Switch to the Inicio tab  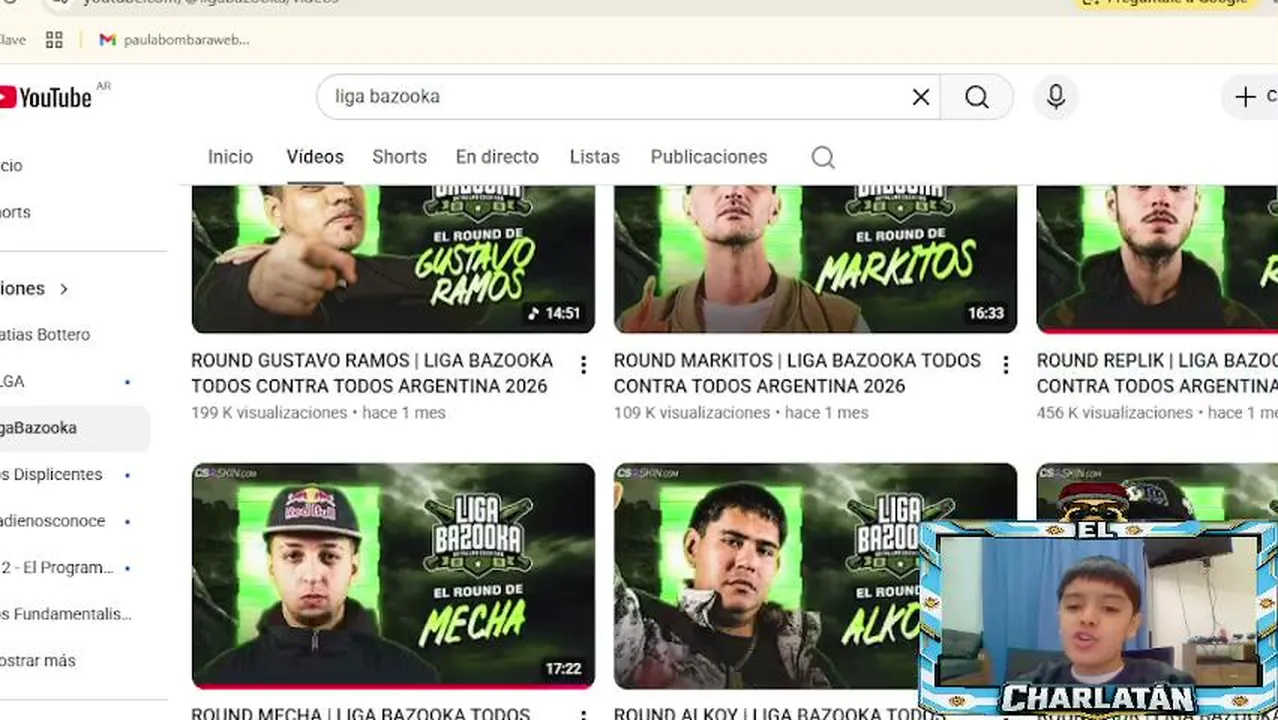[230, 157]
